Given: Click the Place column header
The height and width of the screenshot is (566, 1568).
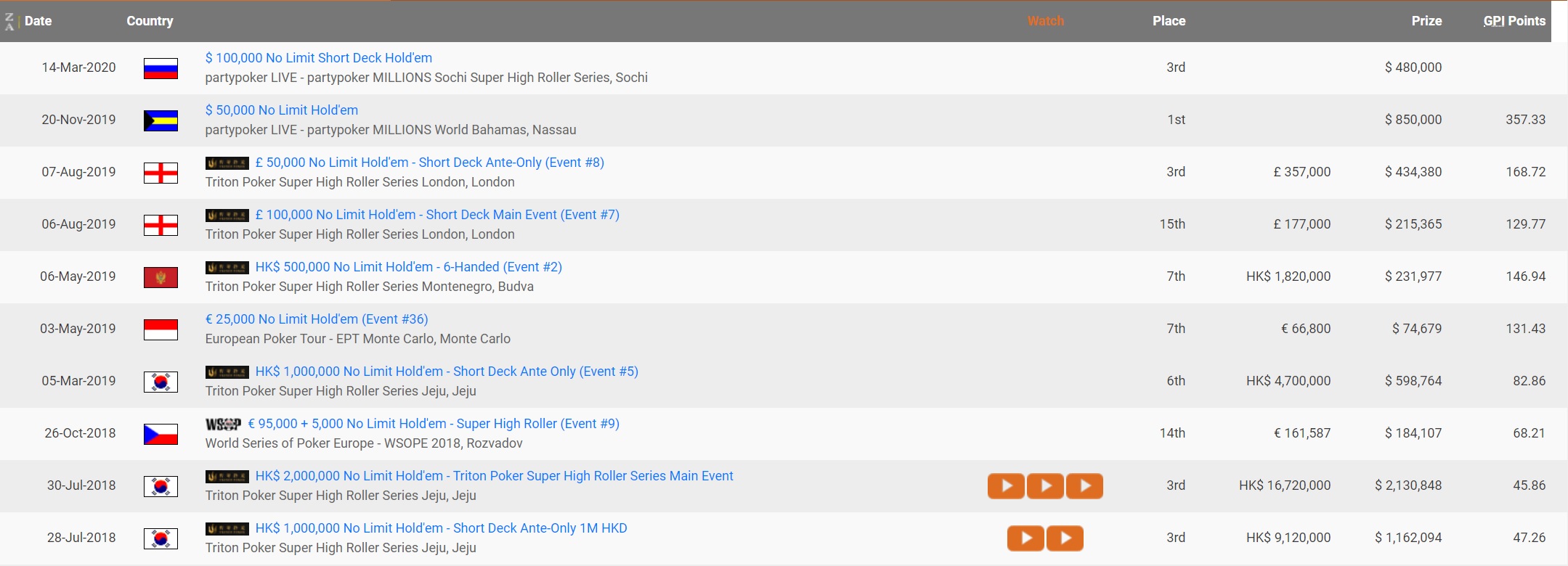Looking at the screenshot, I should pyautogui.click(x=1169, y=21).
